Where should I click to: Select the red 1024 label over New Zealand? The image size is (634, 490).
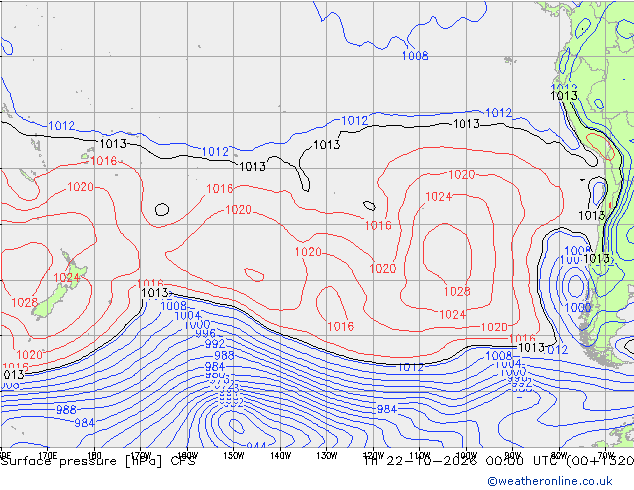pyautogui.click(x=67, y=277)
